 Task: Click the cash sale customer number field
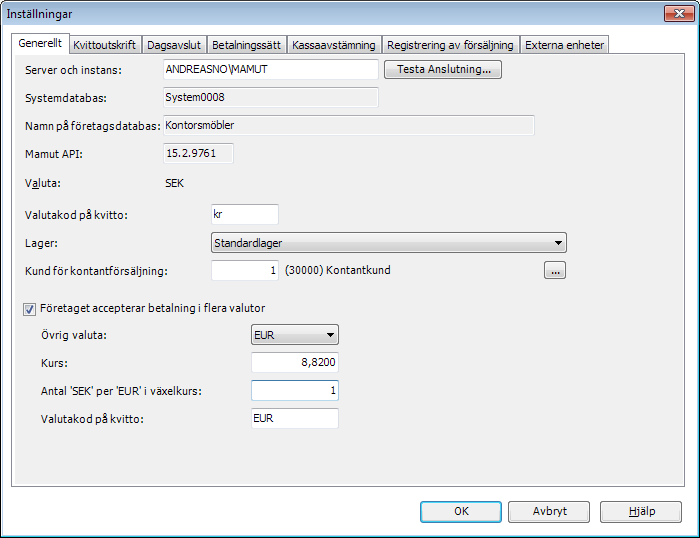click(x=245, y=271)
